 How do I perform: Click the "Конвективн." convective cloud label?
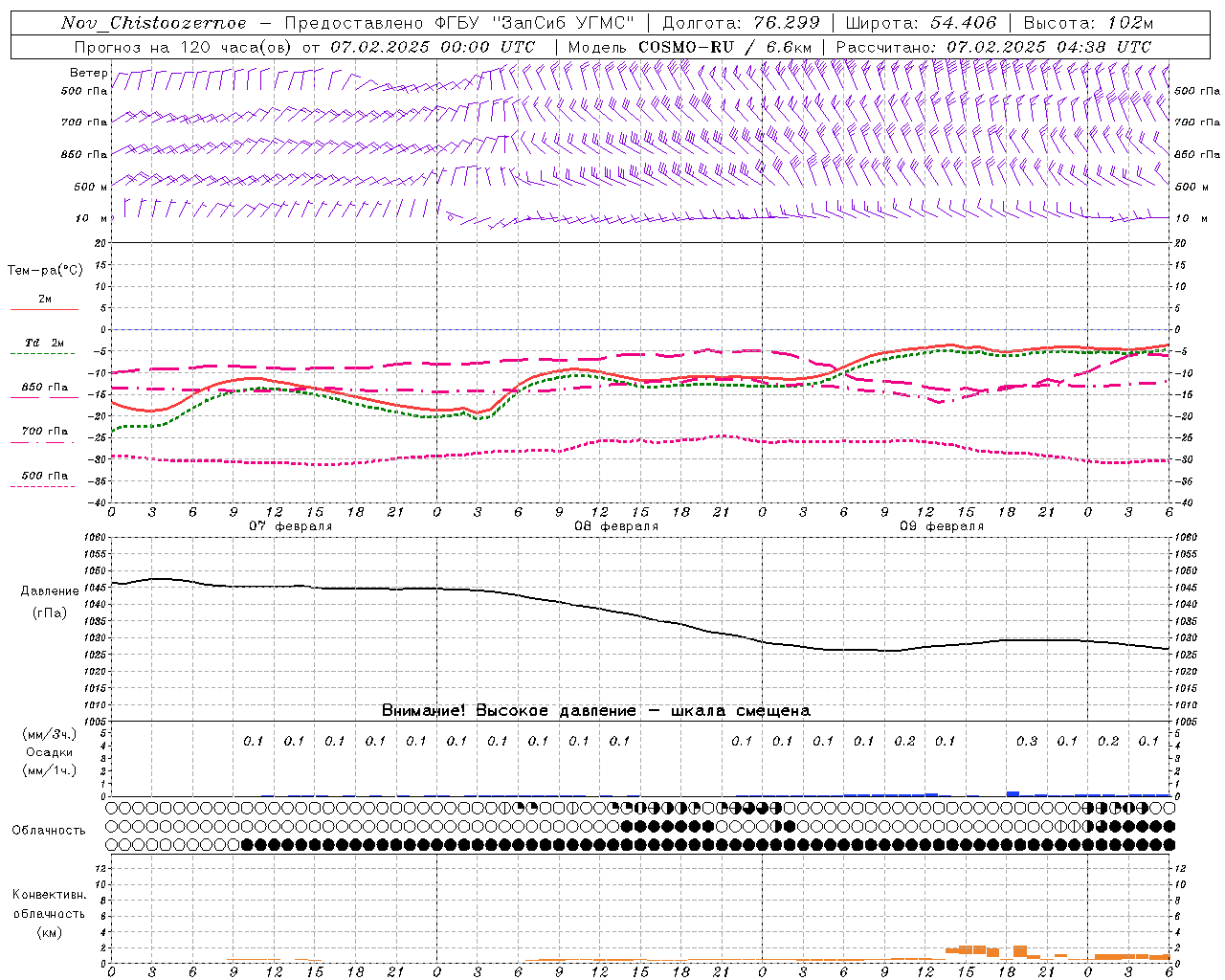click(x=49, y=895)
